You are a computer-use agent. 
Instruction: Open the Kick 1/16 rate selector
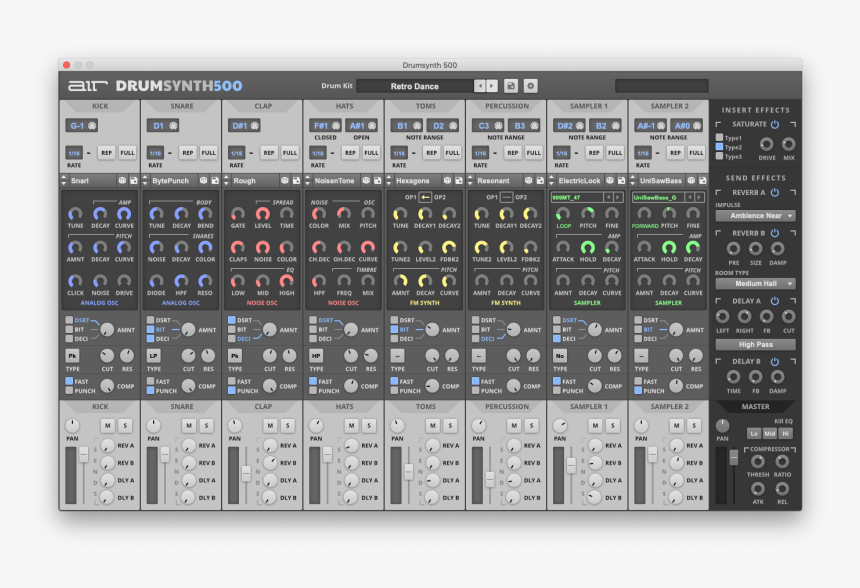(74, 153)
